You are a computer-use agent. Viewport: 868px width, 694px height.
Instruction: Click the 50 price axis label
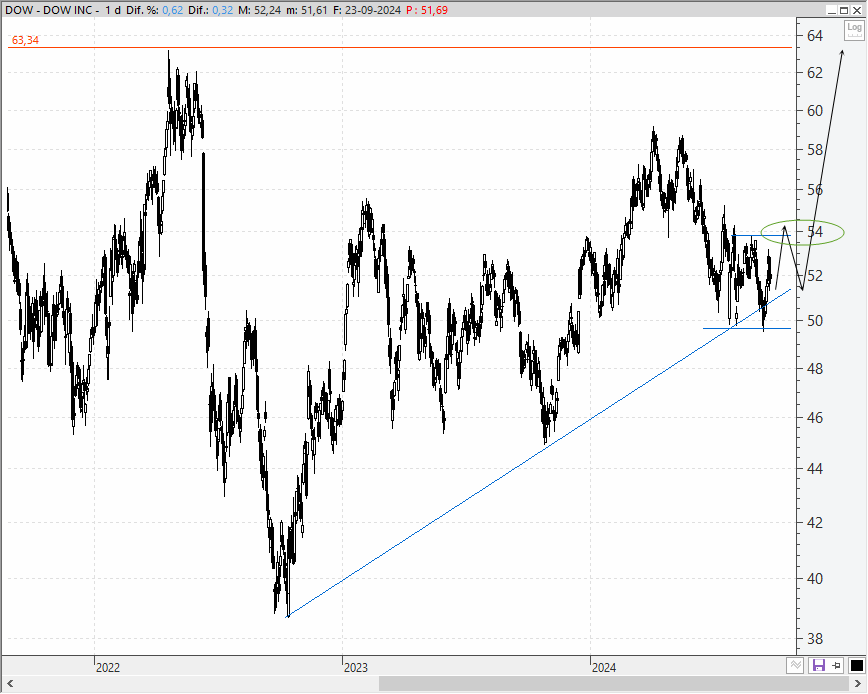[815, 320]
